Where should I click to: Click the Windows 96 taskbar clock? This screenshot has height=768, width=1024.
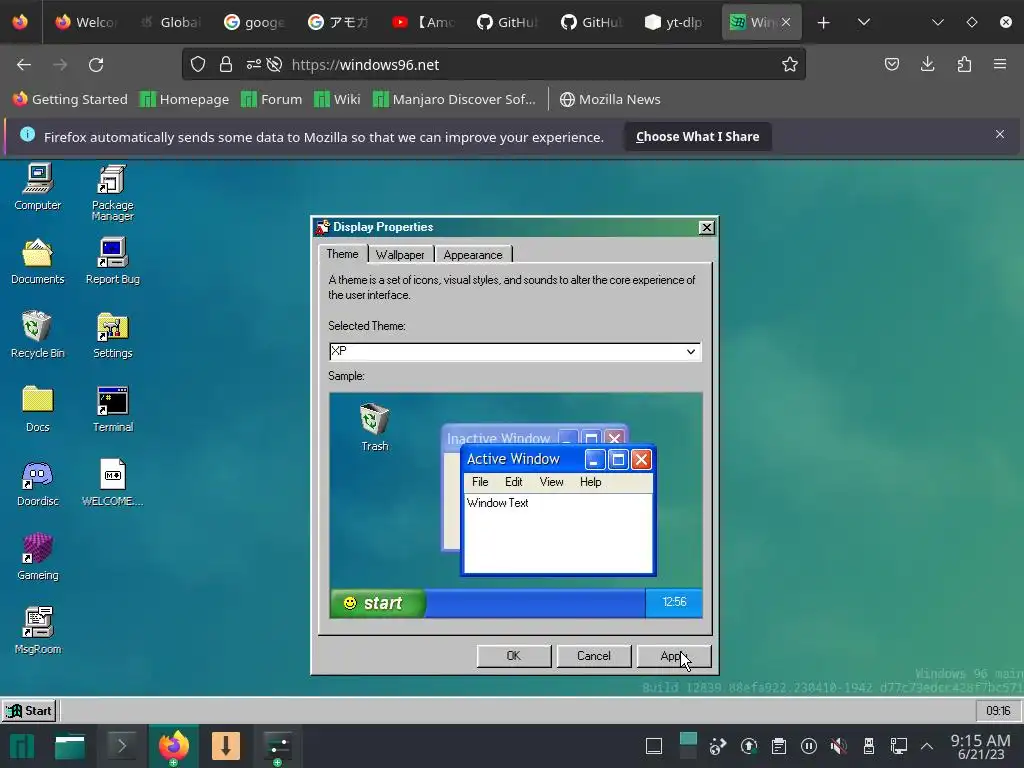[998, 711]
